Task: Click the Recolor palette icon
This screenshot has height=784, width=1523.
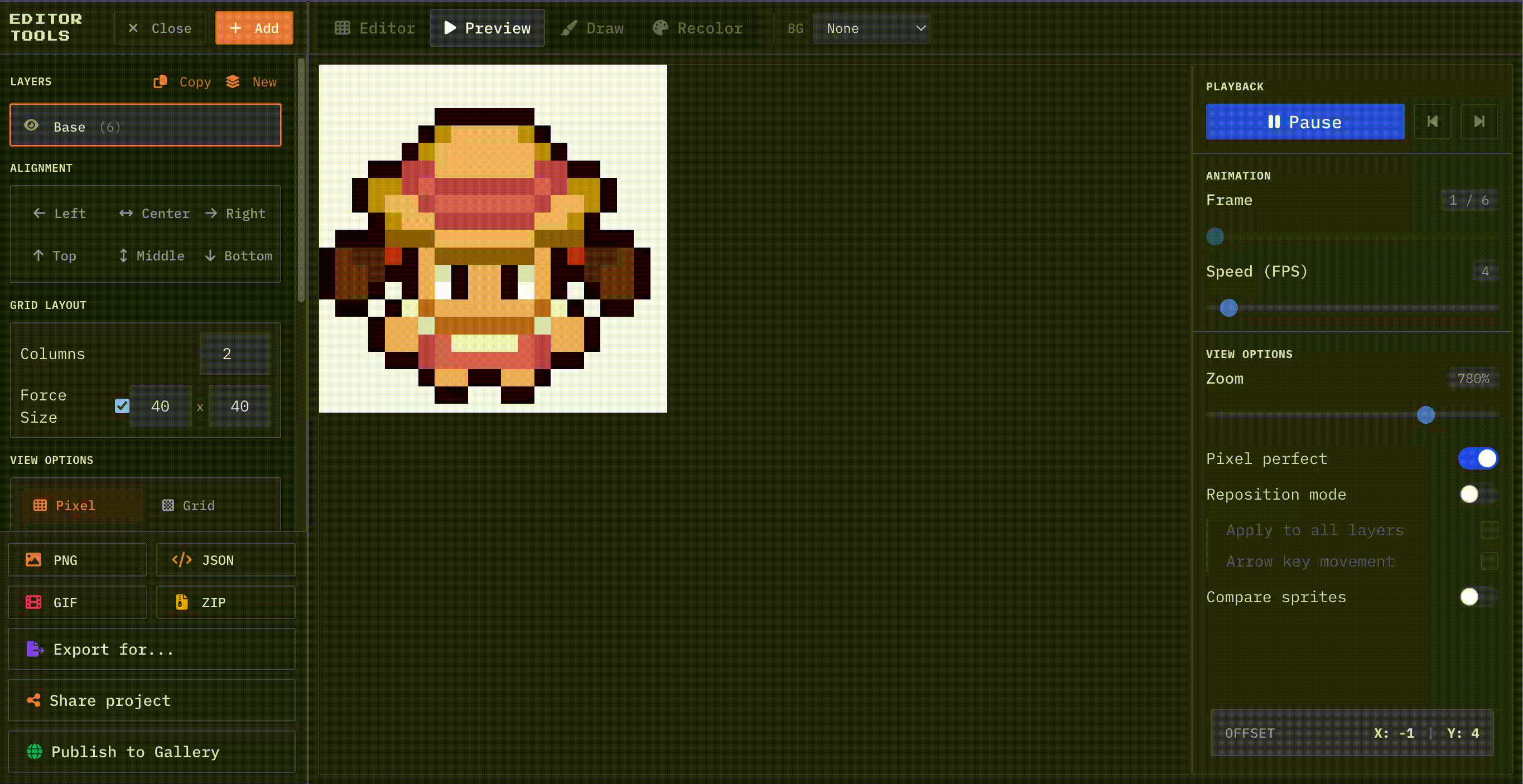Action: point(661,28)
